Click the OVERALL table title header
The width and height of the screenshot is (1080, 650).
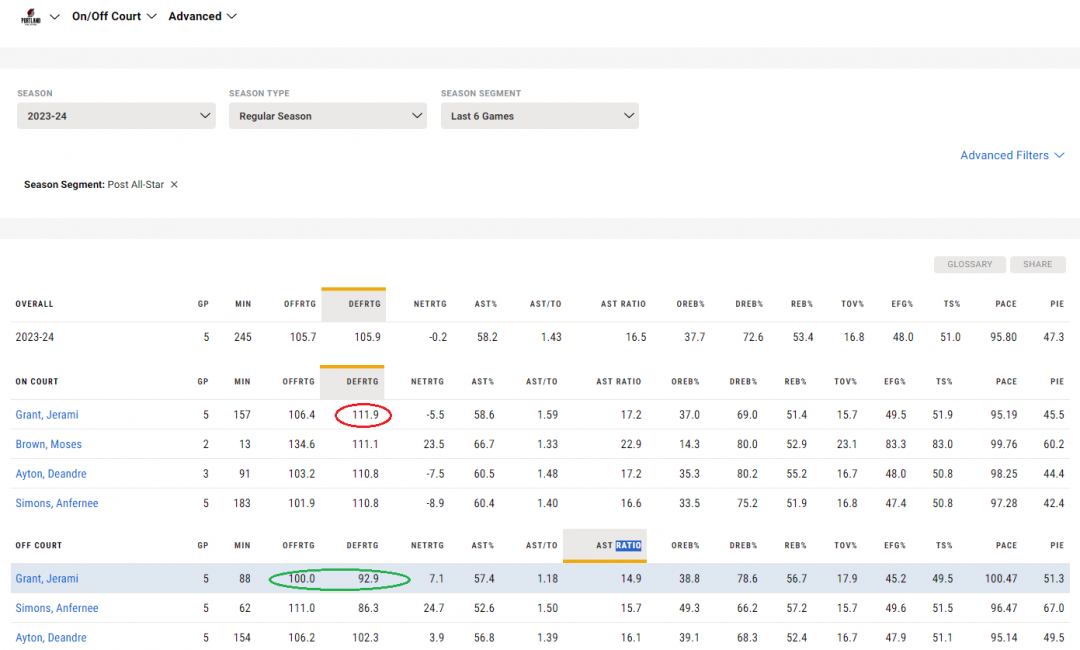(x=34, y=304)
